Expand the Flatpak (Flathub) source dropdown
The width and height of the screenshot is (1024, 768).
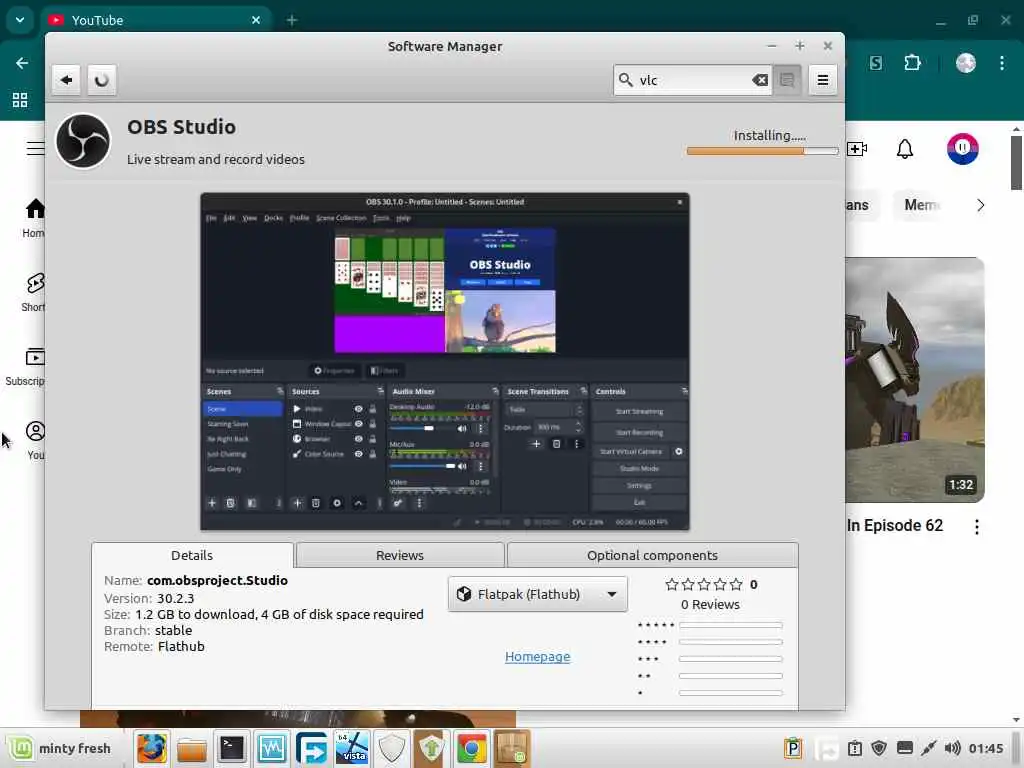[537, 594]
